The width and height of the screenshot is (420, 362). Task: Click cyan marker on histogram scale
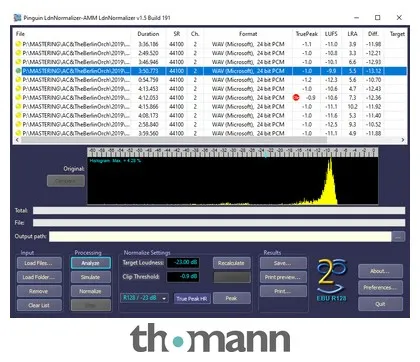pyautogui.click(x=266, y=154)
